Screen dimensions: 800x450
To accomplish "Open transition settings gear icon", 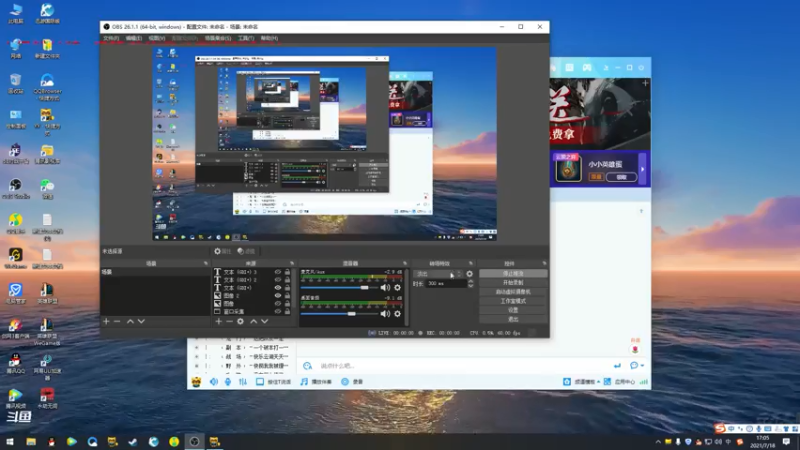I will (469, 273).
